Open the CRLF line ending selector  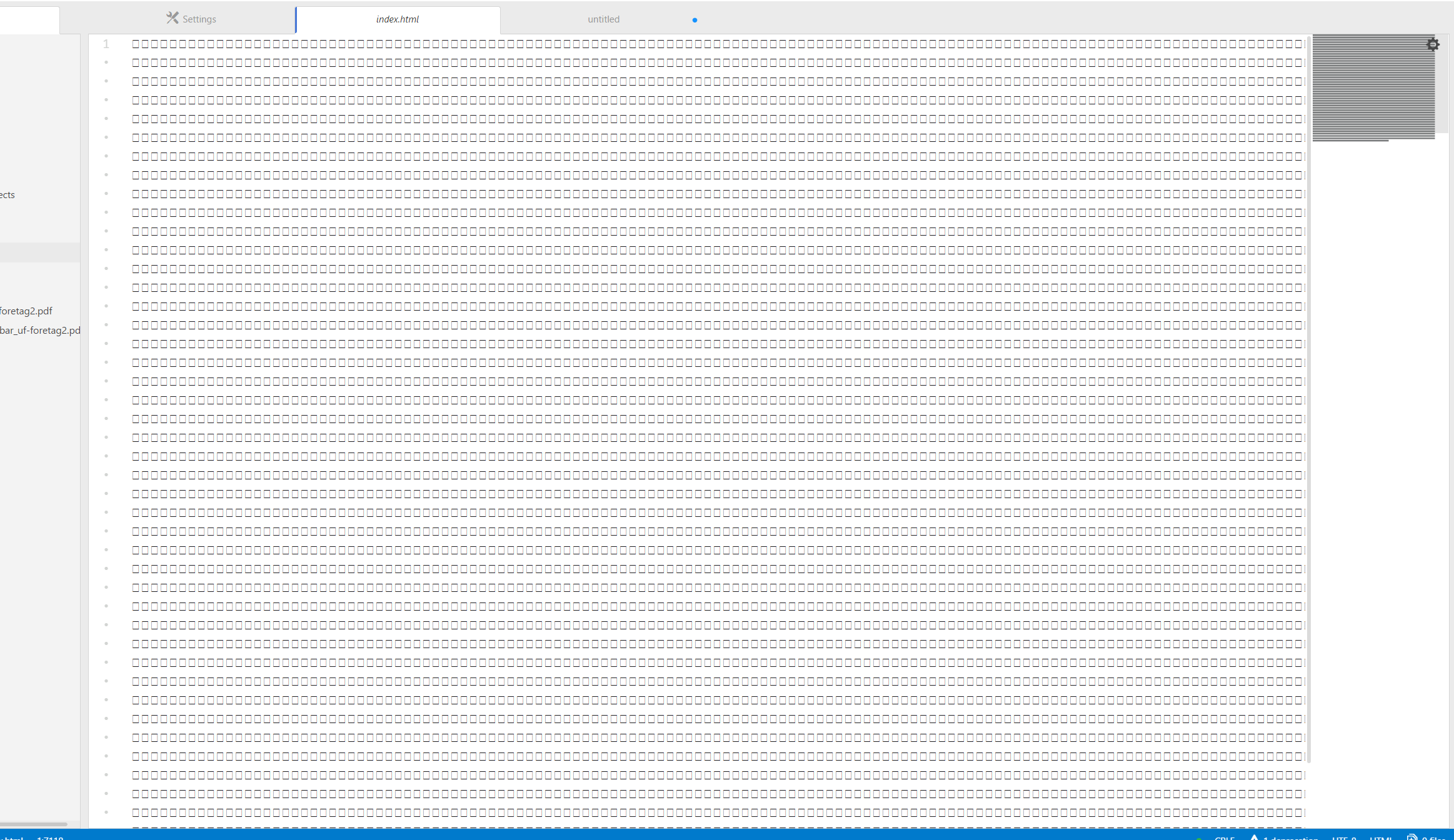pyautogui.click(x=1224, y=837)
